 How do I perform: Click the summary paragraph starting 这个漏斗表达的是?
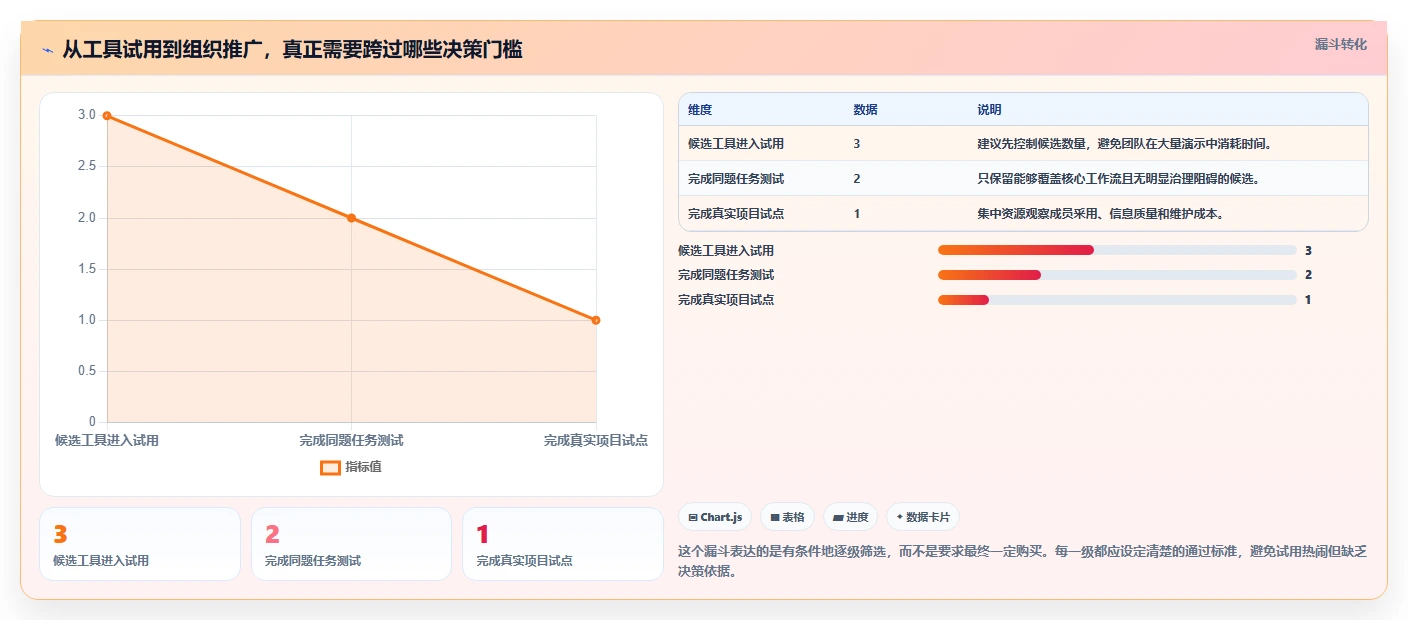tap(1022, 562)
